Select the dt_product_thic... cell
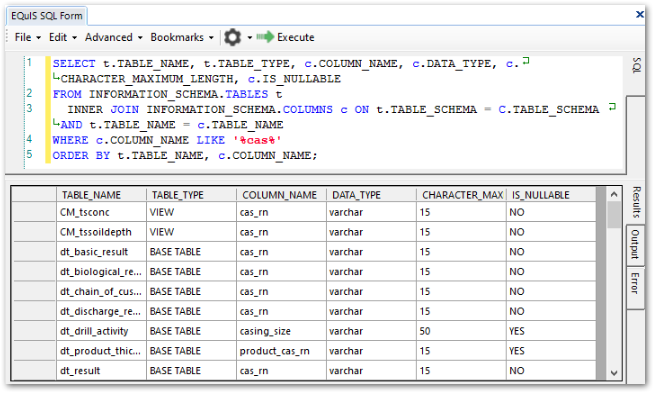This screenshot has height=393, width=654. 101,351
